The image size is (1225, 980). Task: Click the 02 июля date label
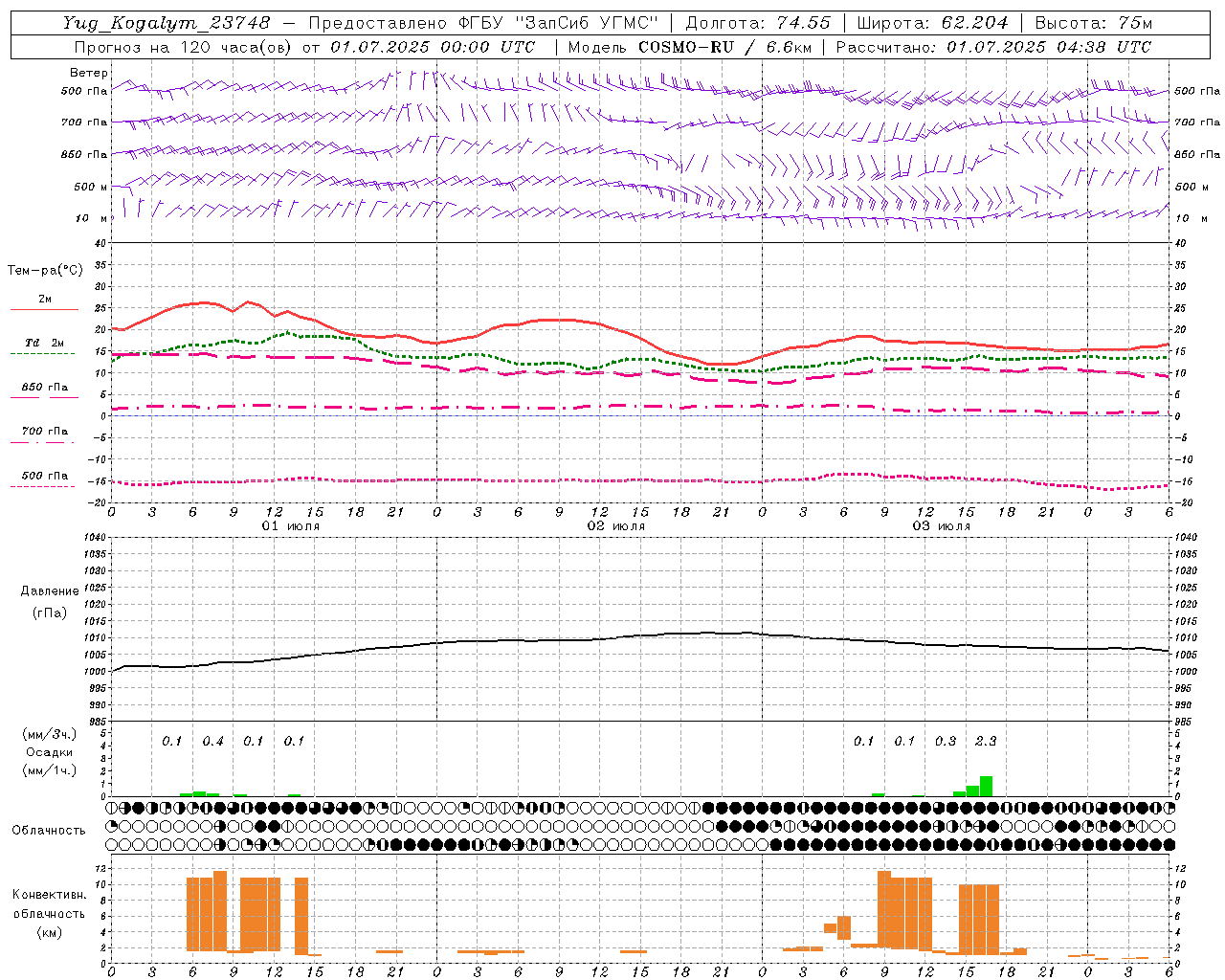[x=616, y=526]
